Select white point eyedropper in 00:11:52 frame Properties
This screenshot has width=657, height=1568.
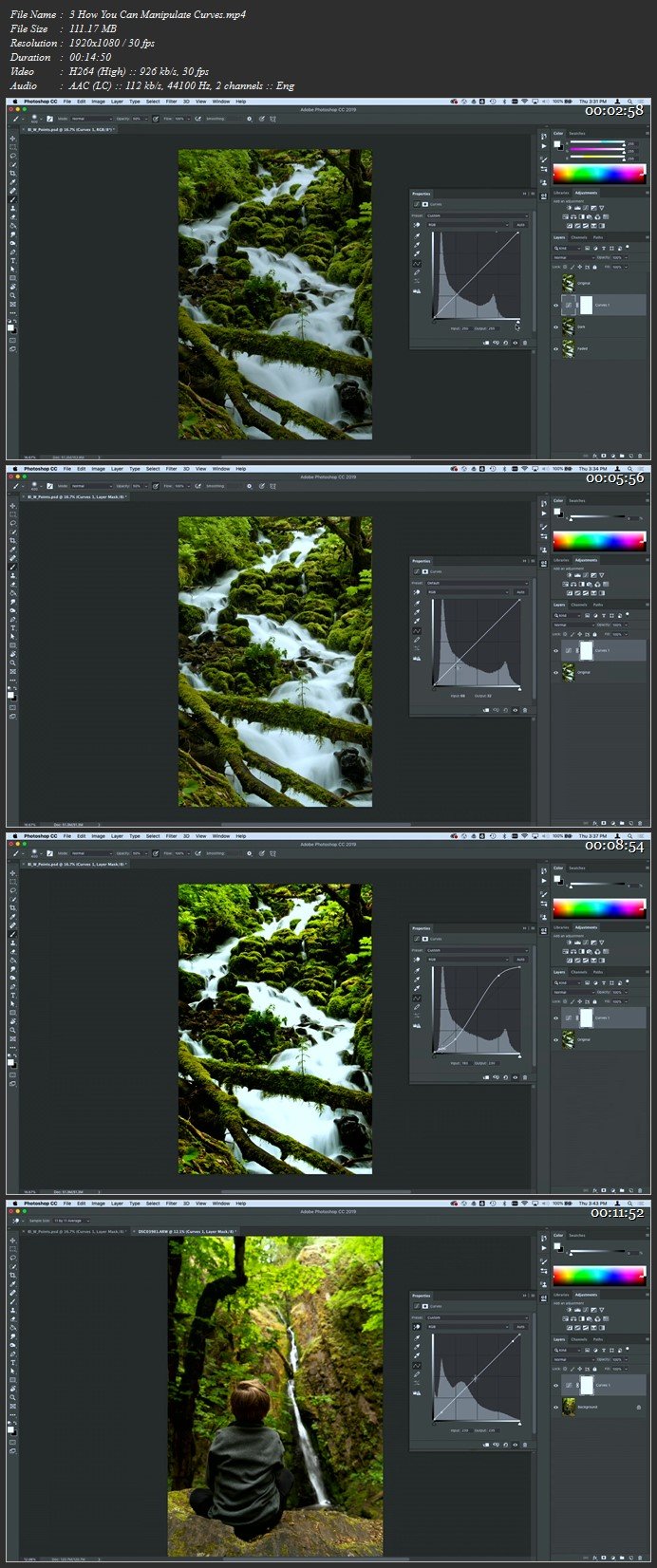tap(417, 1355)
